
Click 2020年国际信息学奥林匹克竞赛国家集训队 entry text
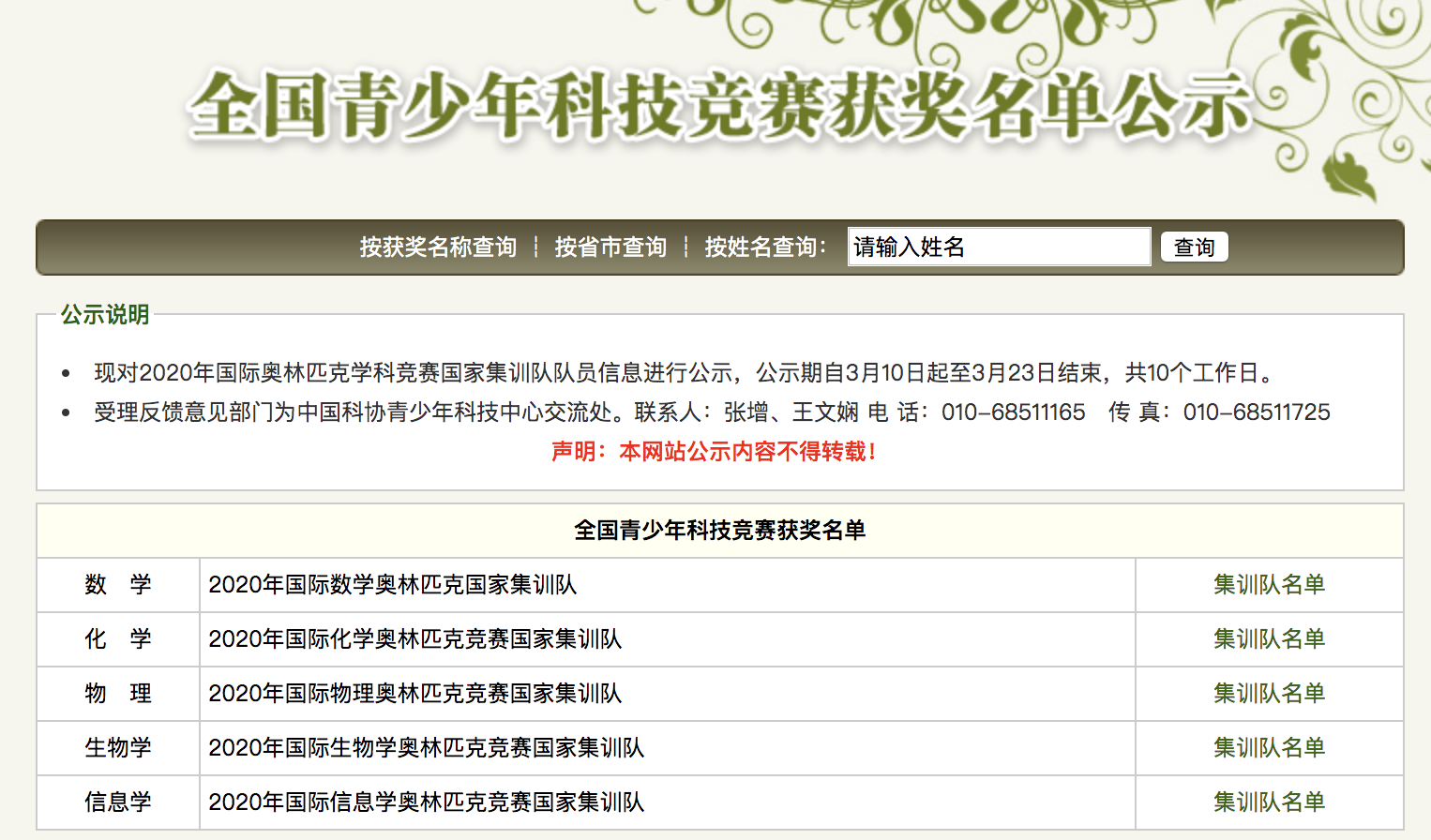tap(426, 802)
